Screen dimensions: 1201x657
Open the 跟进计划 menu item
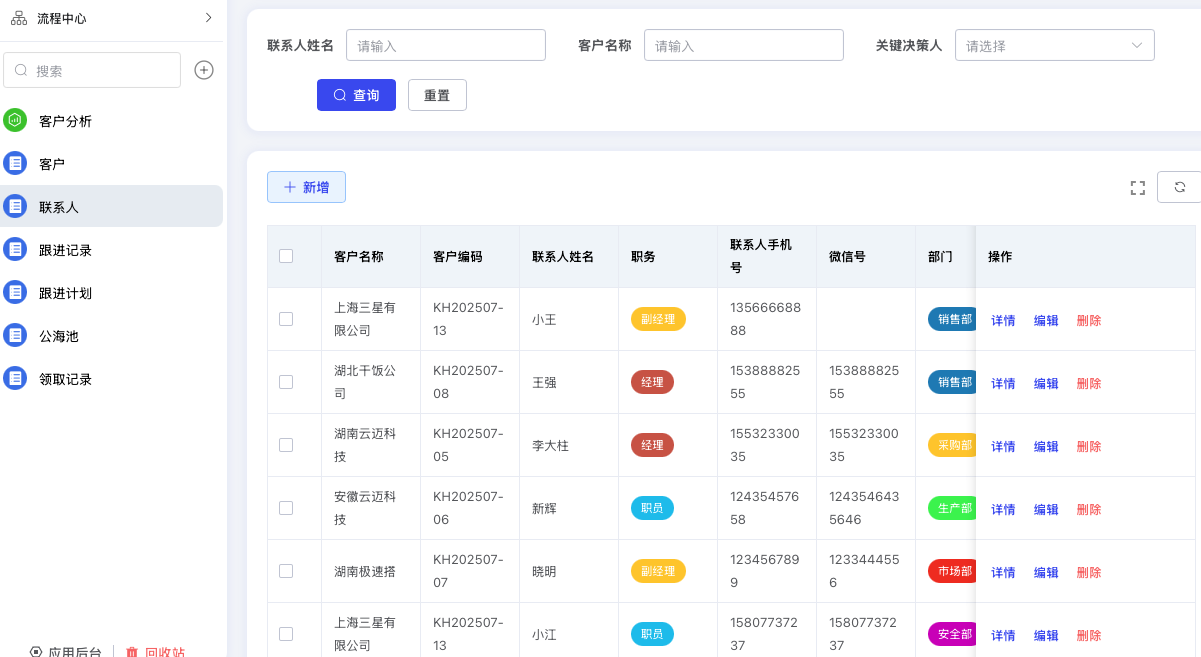pos(112,293)
